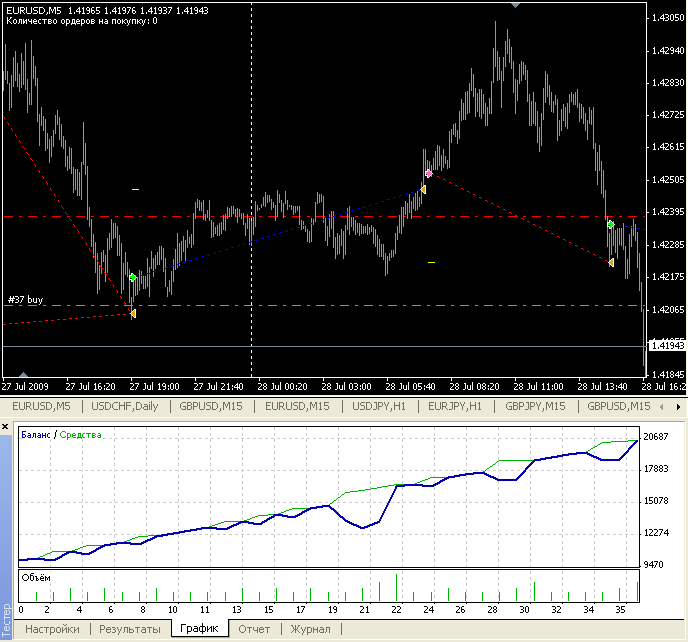Image resolution: width=688 pixels, height=642 pixels.
Task: Show the Журнал tab
Action: tap(310, 629)
